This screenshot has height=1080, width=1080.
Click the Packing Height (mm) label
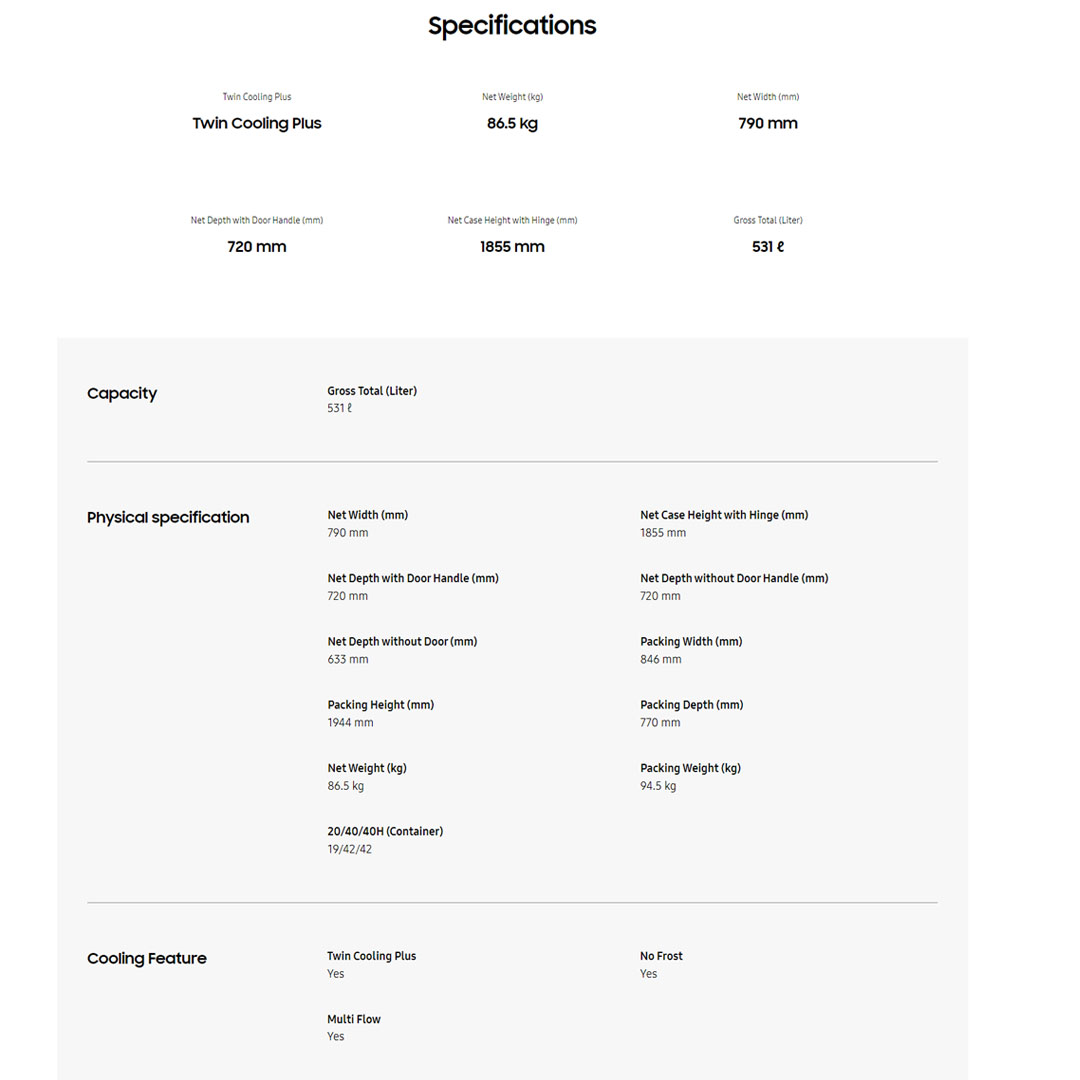pyautogui.click(x=381, y=705)
